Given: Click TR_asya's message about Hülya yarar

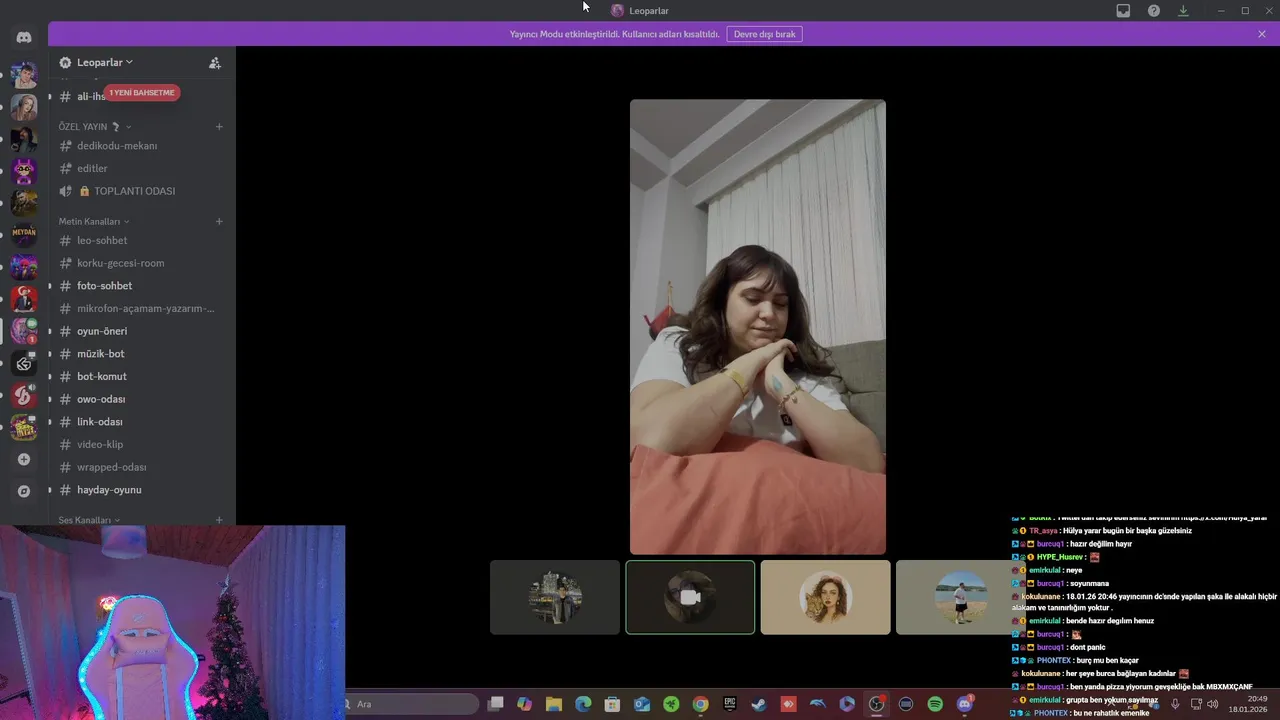Looking at the screenshot, I should click(x=1101, y=531).
